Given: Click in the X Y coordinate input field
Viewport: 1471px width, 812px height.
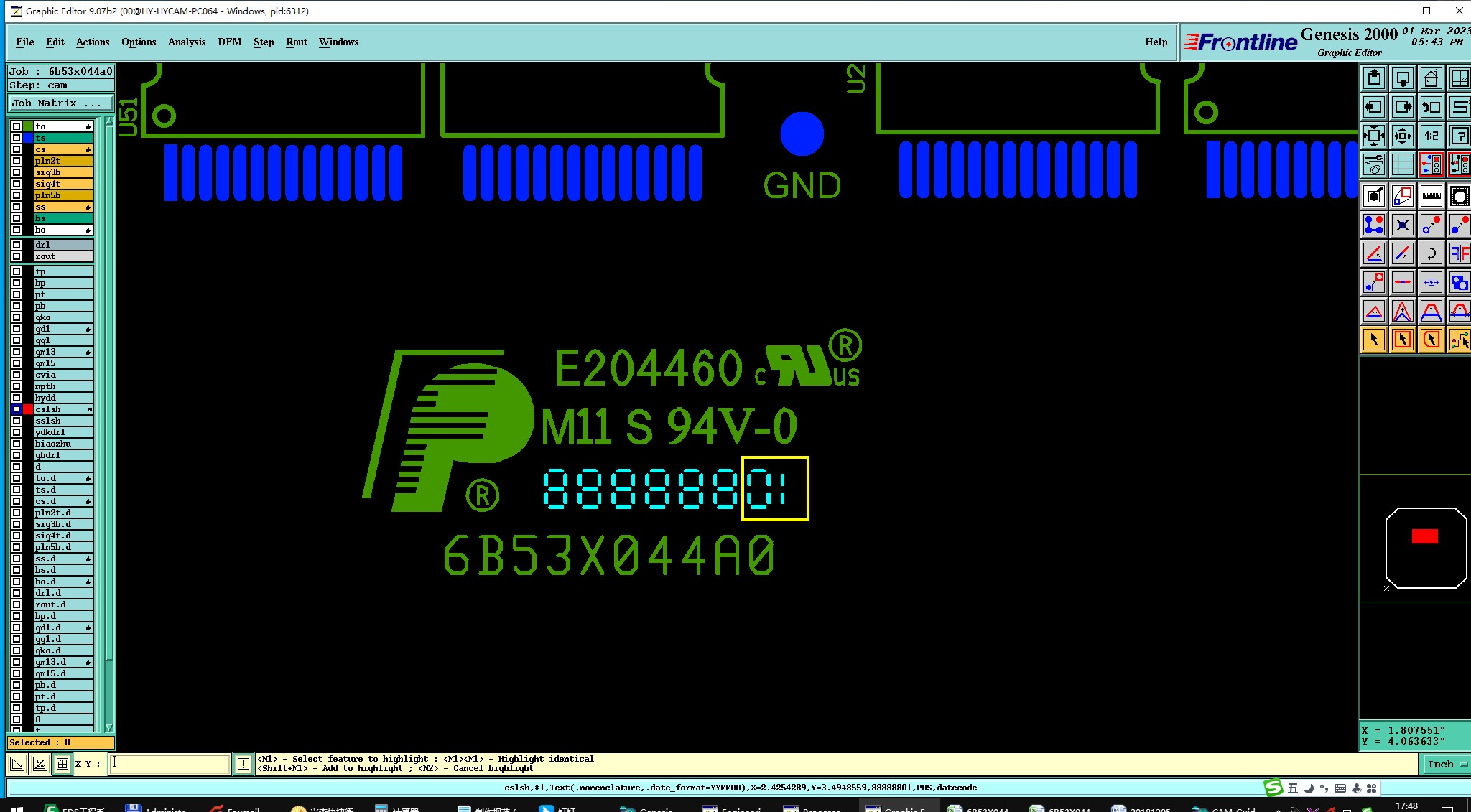Looking at the screenshot, I should pos(170,764).
